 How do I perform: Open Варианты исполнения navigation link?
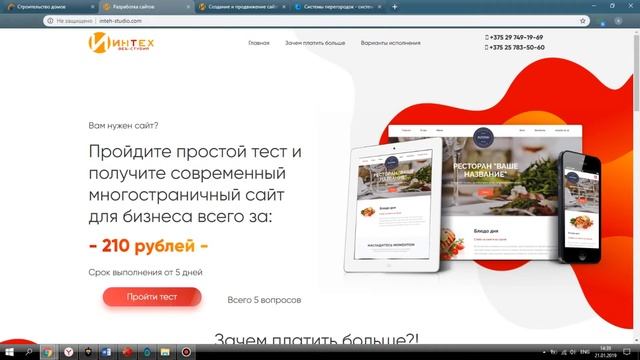click(x=390, y=43)
